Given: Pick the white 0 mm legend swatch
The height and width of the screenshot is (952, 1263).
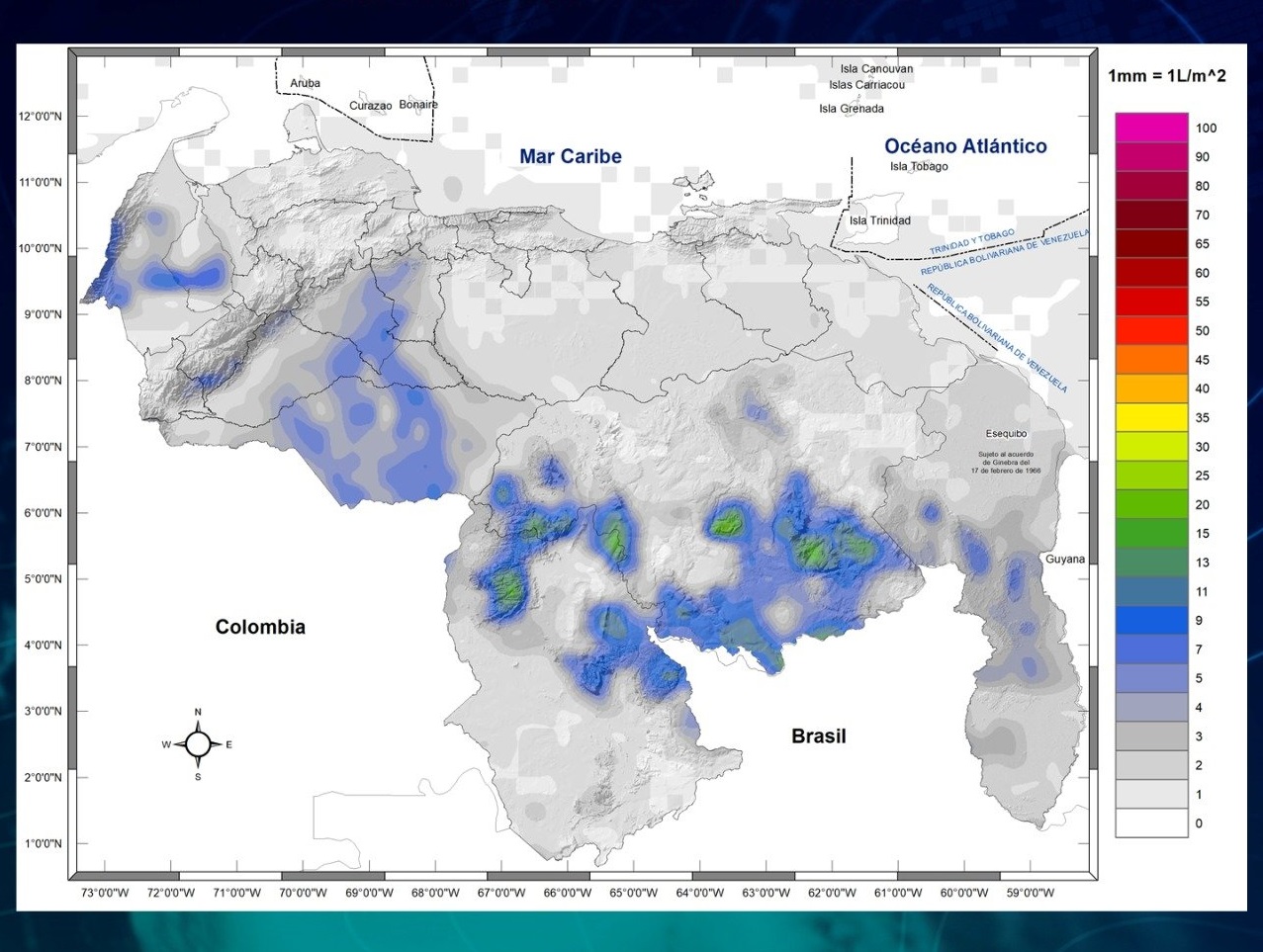Looking at the screenshot, I should 1151,823.
